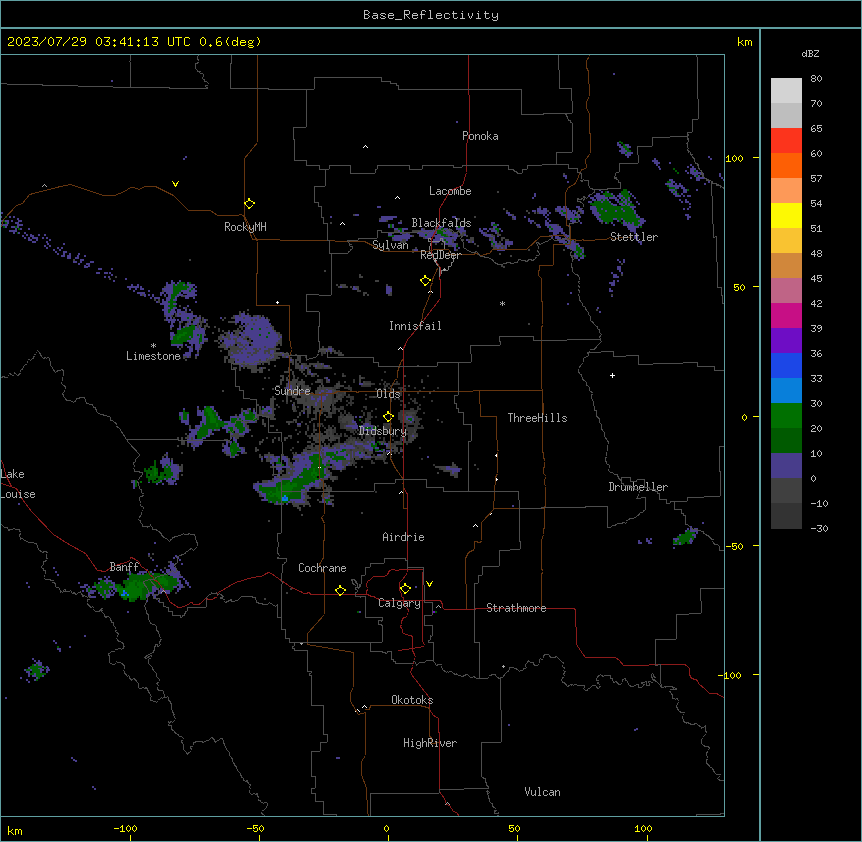This screenshot has width=862, height=842.
Task: Select the -30 value on dBZ legend
Action: (819, 528)
